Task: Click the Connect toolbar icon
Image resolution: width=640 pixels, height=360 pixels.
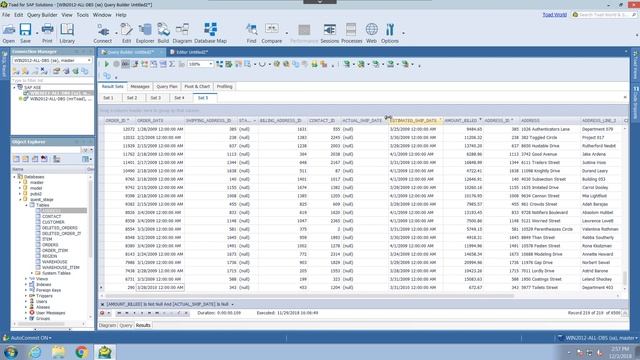Action: coord(102,33)
